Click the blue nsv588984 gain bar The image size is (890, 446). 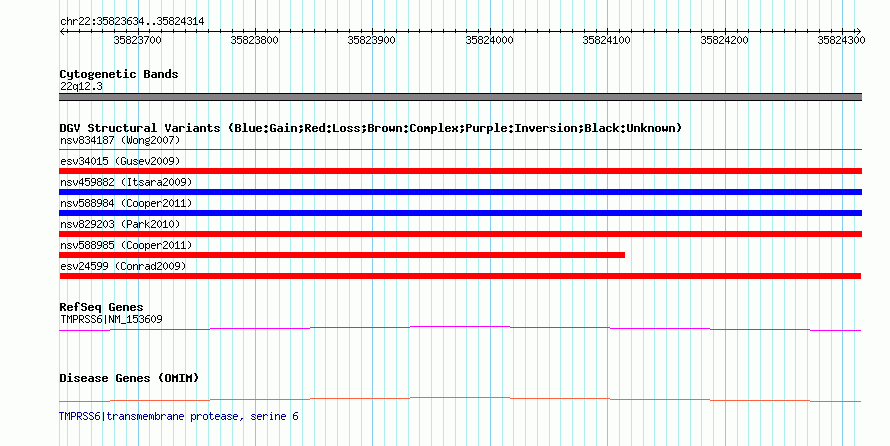pyautogui.click(x=460, y=213)
